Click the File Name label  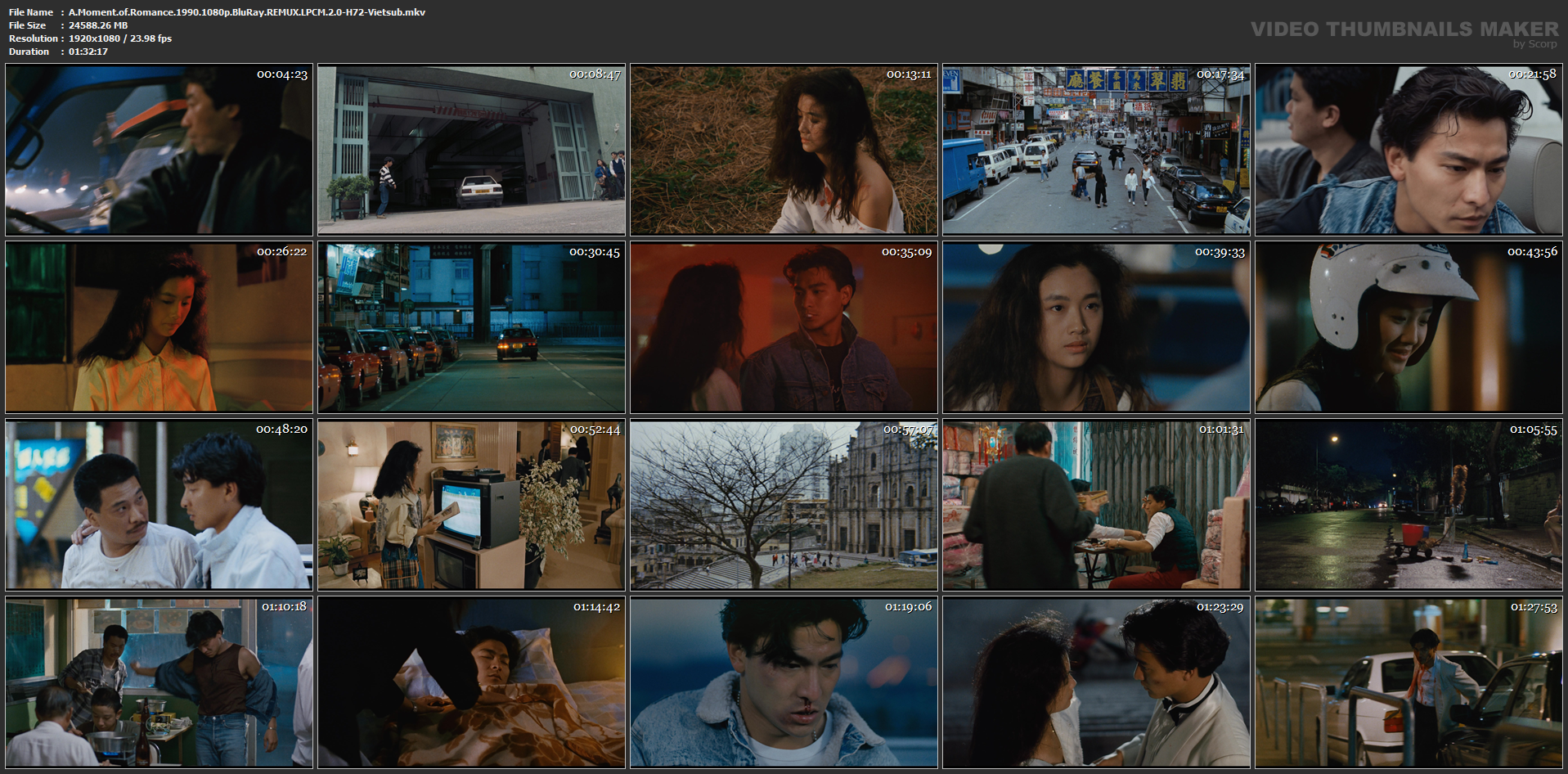click(x=31, y=12)
